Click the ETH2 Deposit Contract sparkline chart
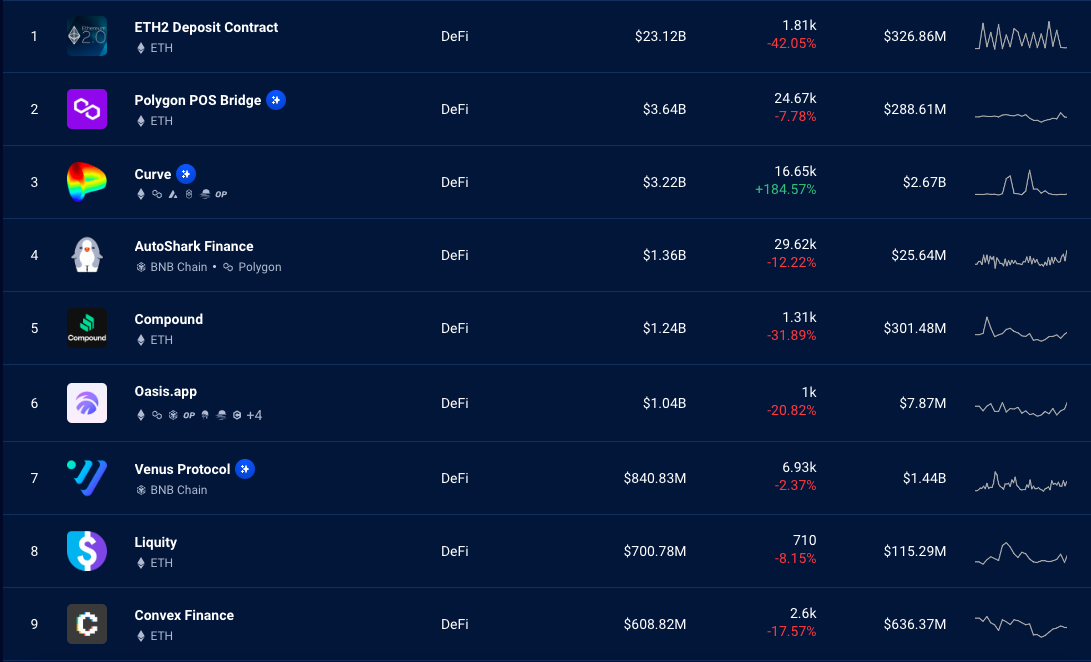Image resolution: width=1091 pixels, height=662 pixels. point(1021,36)
